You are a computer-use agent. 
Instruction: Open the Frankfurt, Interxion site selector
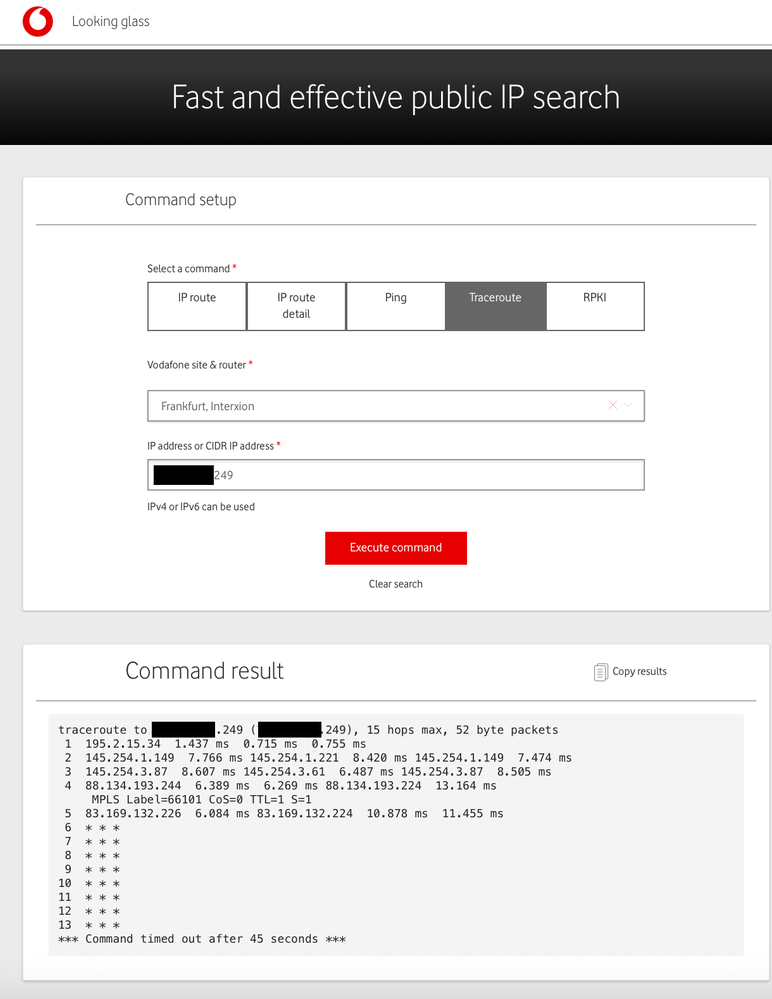coord(396,406)
